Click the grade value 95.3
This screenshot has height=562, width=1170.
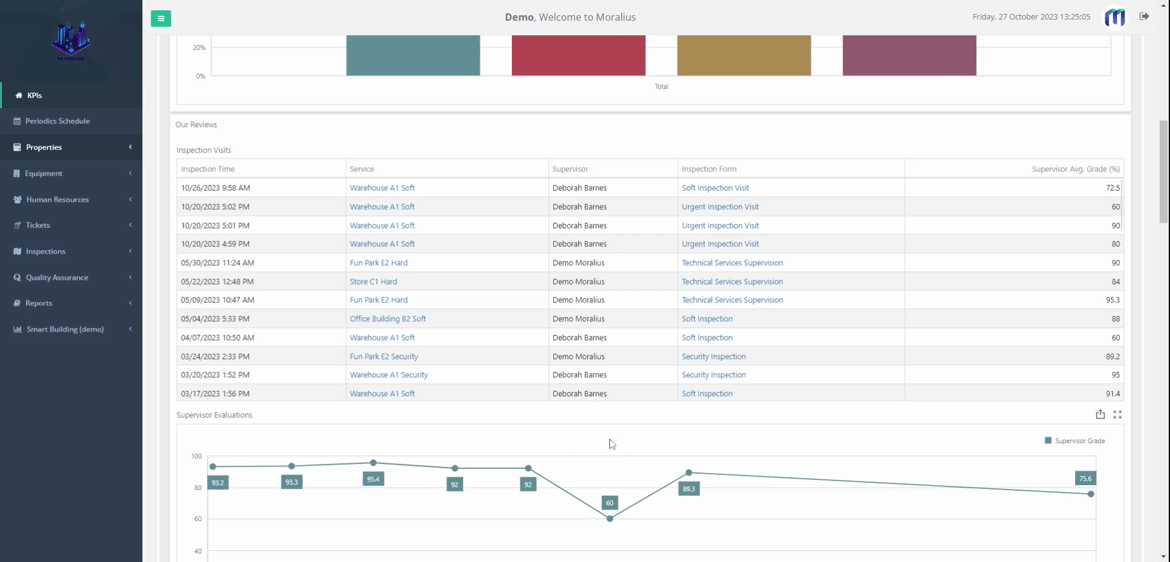[x=1113, y=300]
